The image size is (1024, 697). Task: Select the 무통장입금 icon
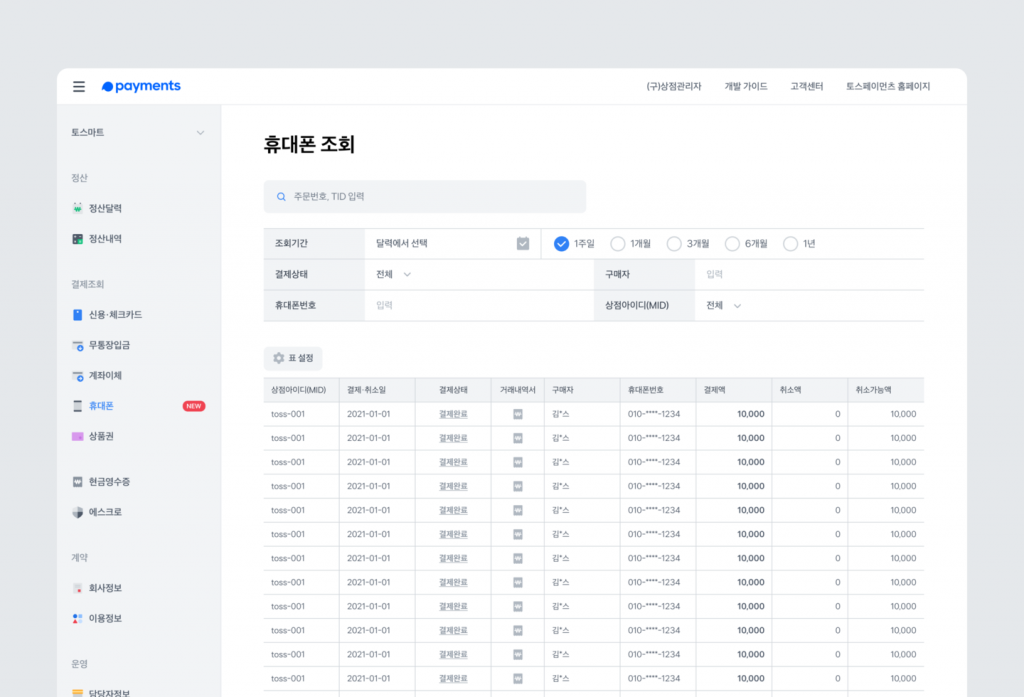pyautogui.click(x=78, y=345)
